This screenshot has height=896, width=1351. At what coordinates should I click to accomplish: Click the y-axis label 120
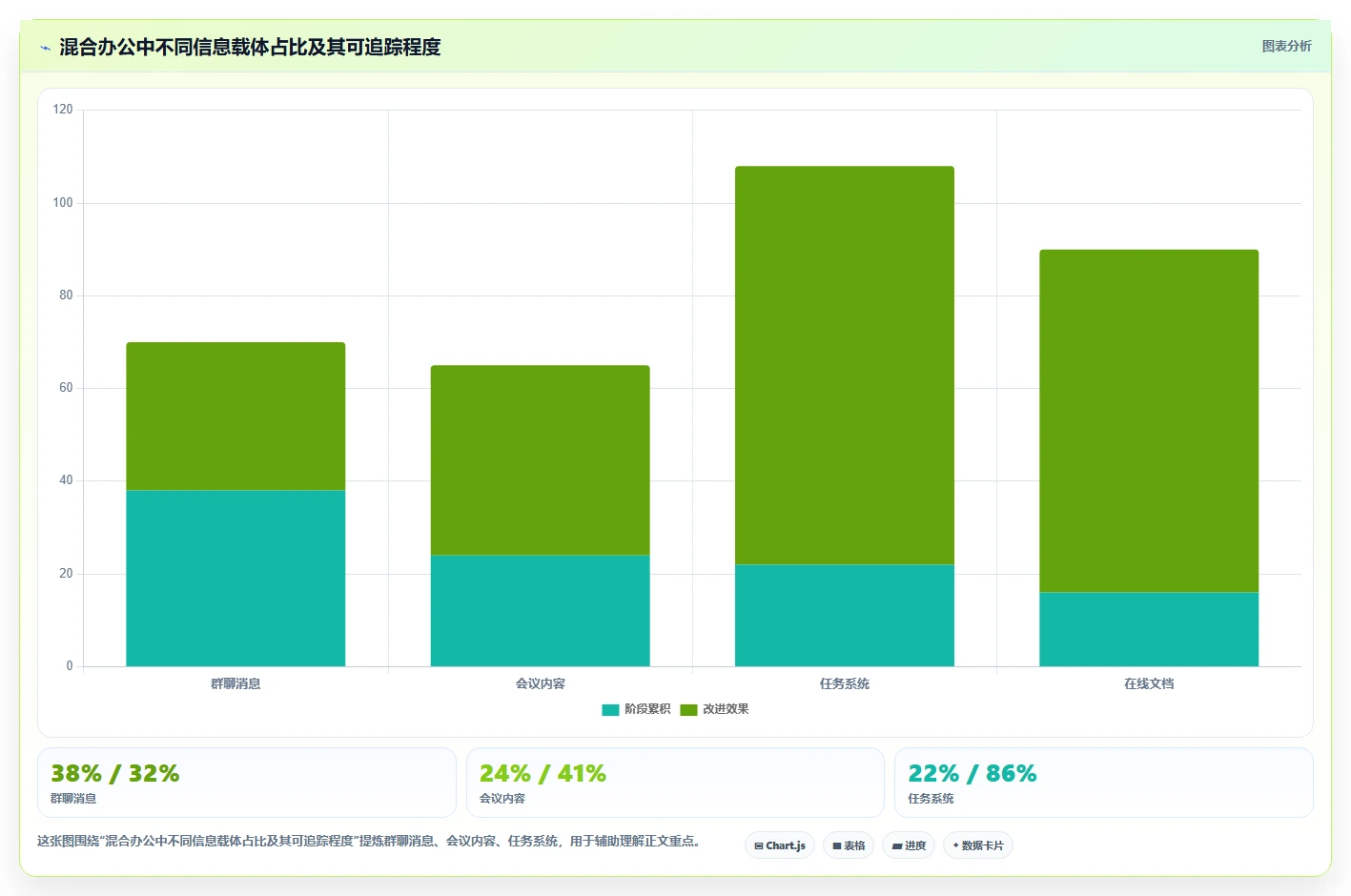63,110
